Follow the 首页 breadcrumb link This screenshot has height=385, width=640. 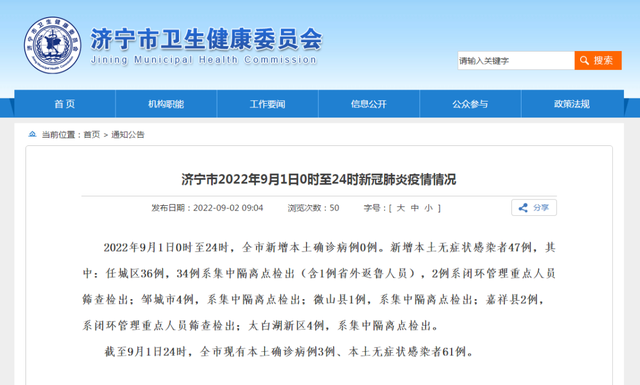91,135
